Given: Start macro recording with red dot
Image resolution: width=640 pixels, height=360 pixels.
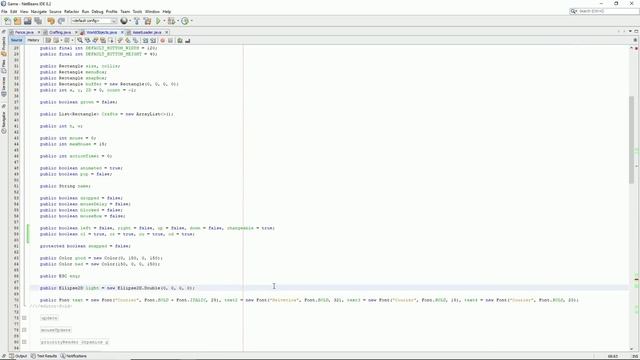Looking at the screenshot, I should (162, 40).
